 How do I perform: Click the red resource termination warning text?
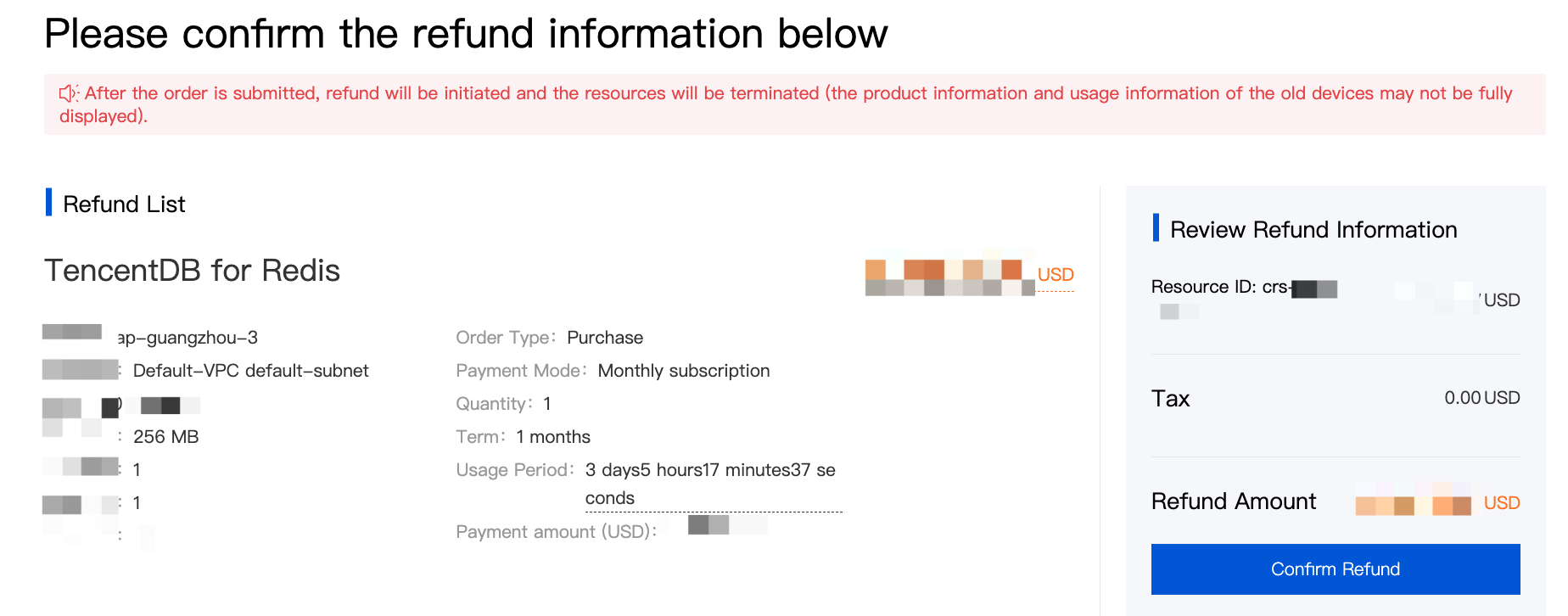click(x=798, y=93)
